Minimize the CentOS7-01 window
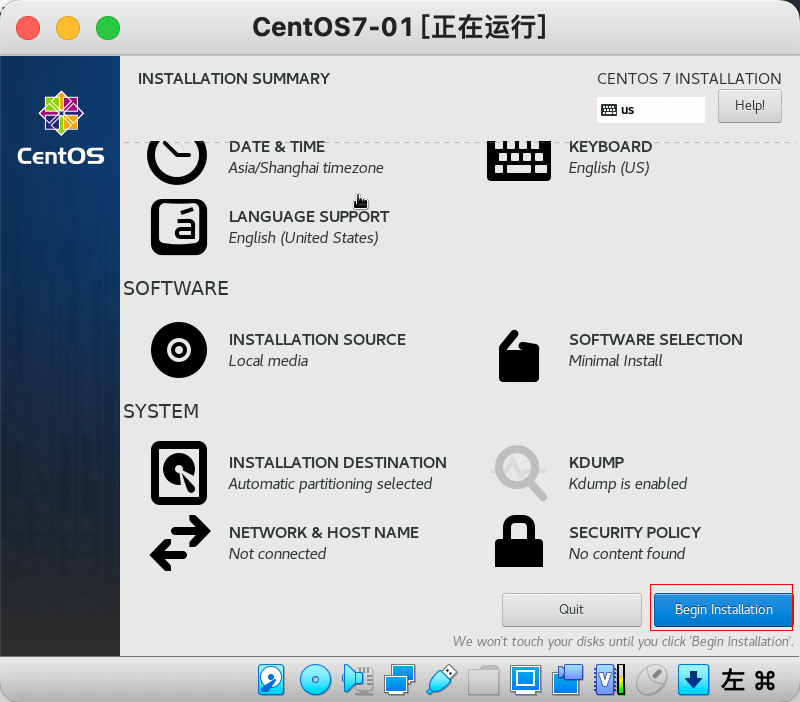Image resolution: width=800 pixels, height=702 pixels. 68,28
